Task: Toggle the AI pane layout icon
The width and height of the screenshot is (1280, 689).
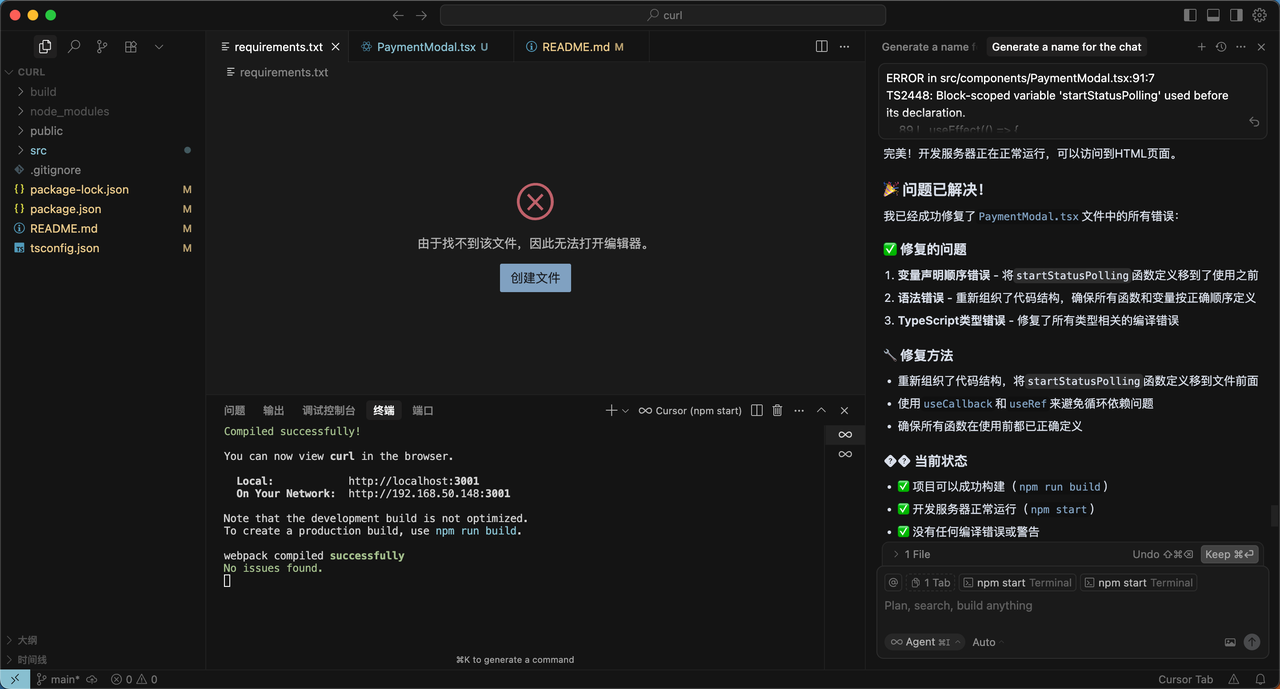Action: click(1236, 15)
